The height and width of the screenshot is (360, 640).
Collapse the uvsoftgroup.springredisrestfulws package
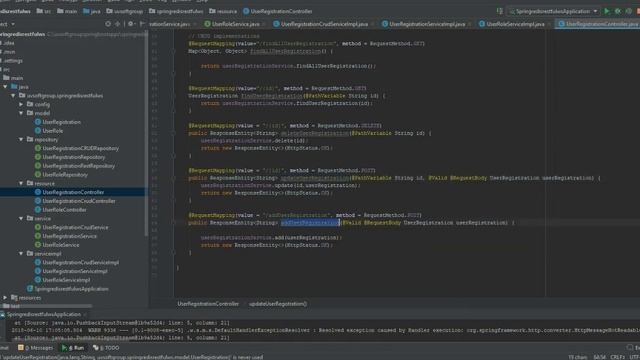(13, 96)
